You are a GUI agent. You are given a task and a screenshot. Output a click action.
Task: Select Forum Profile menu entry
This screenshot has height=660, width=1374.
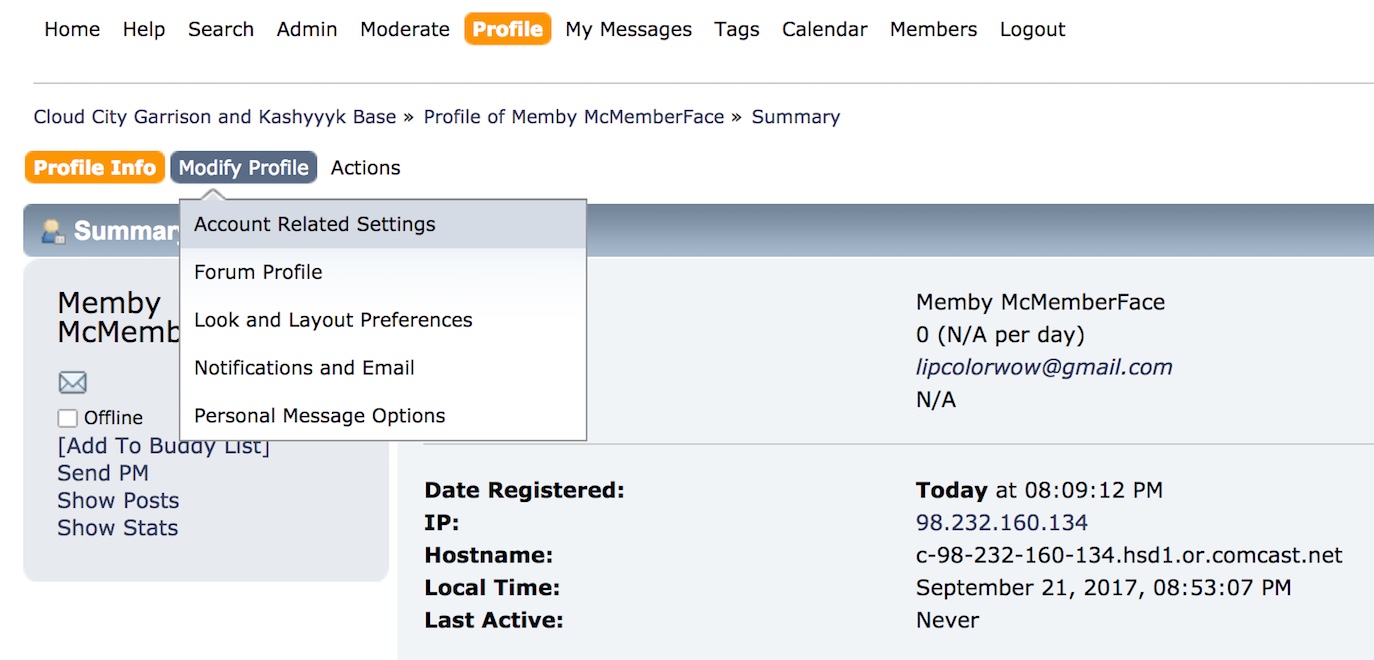pos(258,272)
